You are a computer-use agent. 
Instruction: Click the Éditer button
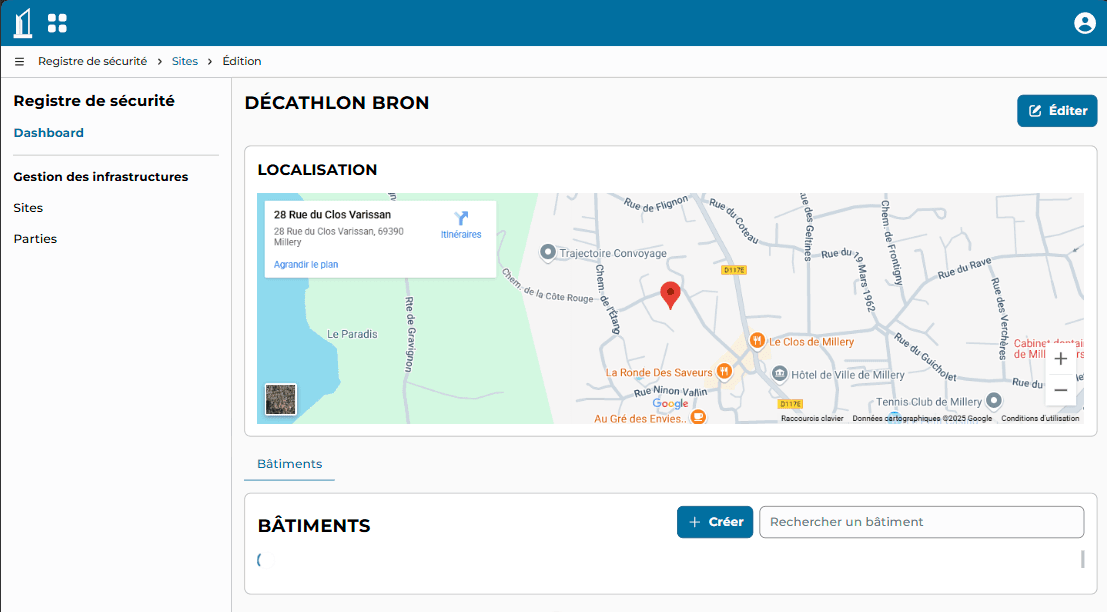pyautogui.click(x=1057, y=111)
